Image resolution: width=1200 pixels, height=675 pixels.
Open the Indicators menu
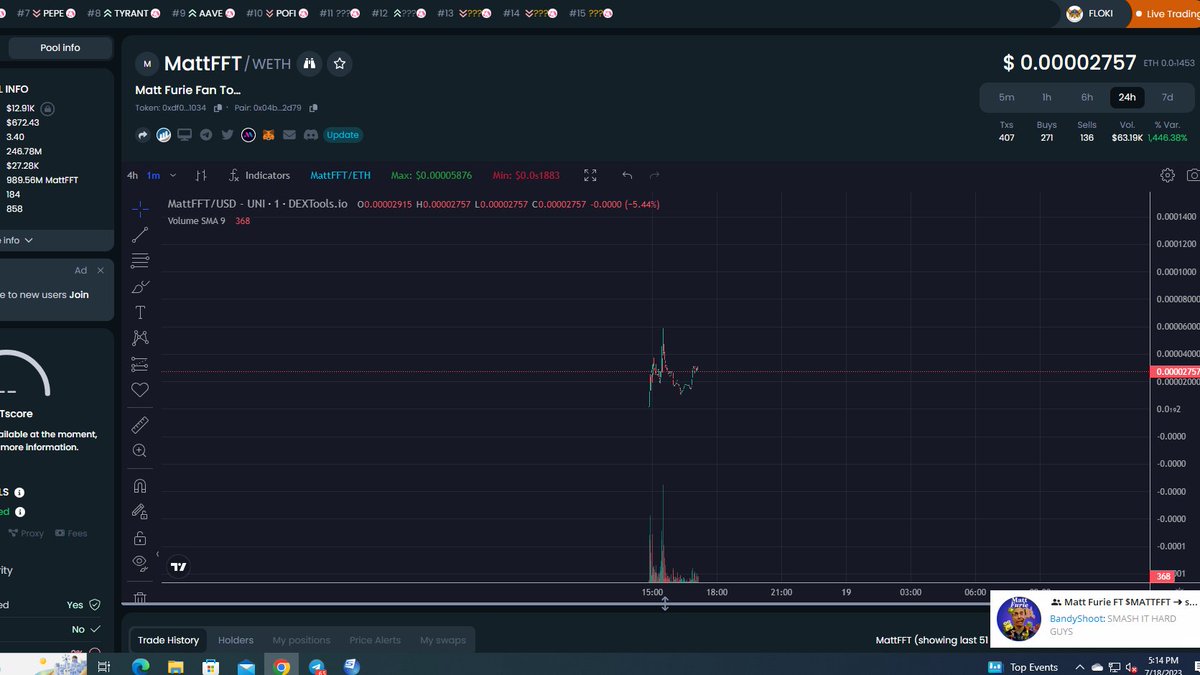pyautogui.click(x=259, y=175)
